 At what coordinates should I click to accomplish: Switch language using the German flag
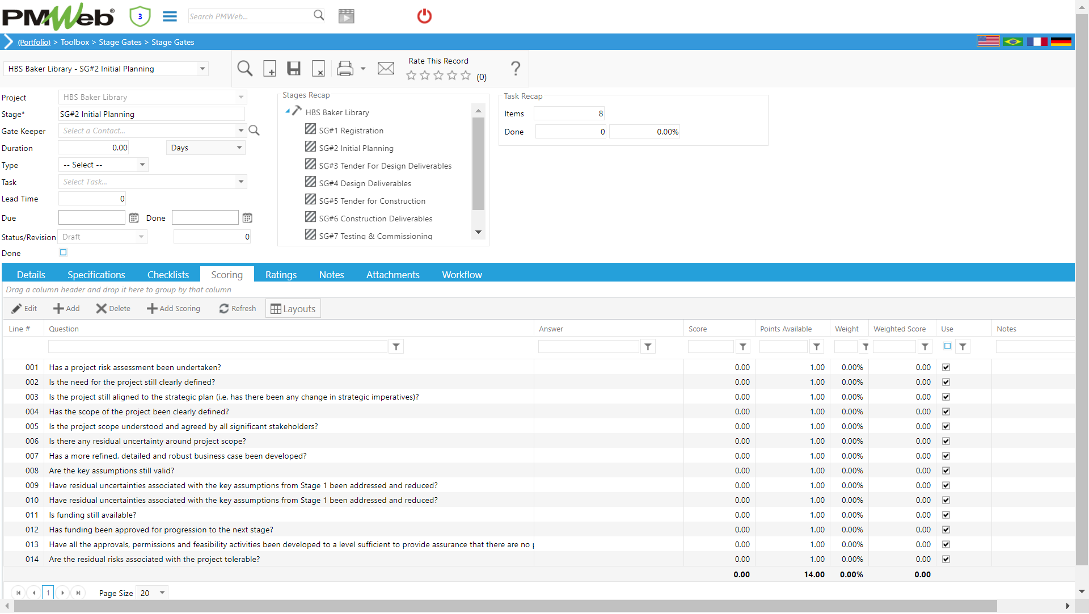[x=1061, y=42]
